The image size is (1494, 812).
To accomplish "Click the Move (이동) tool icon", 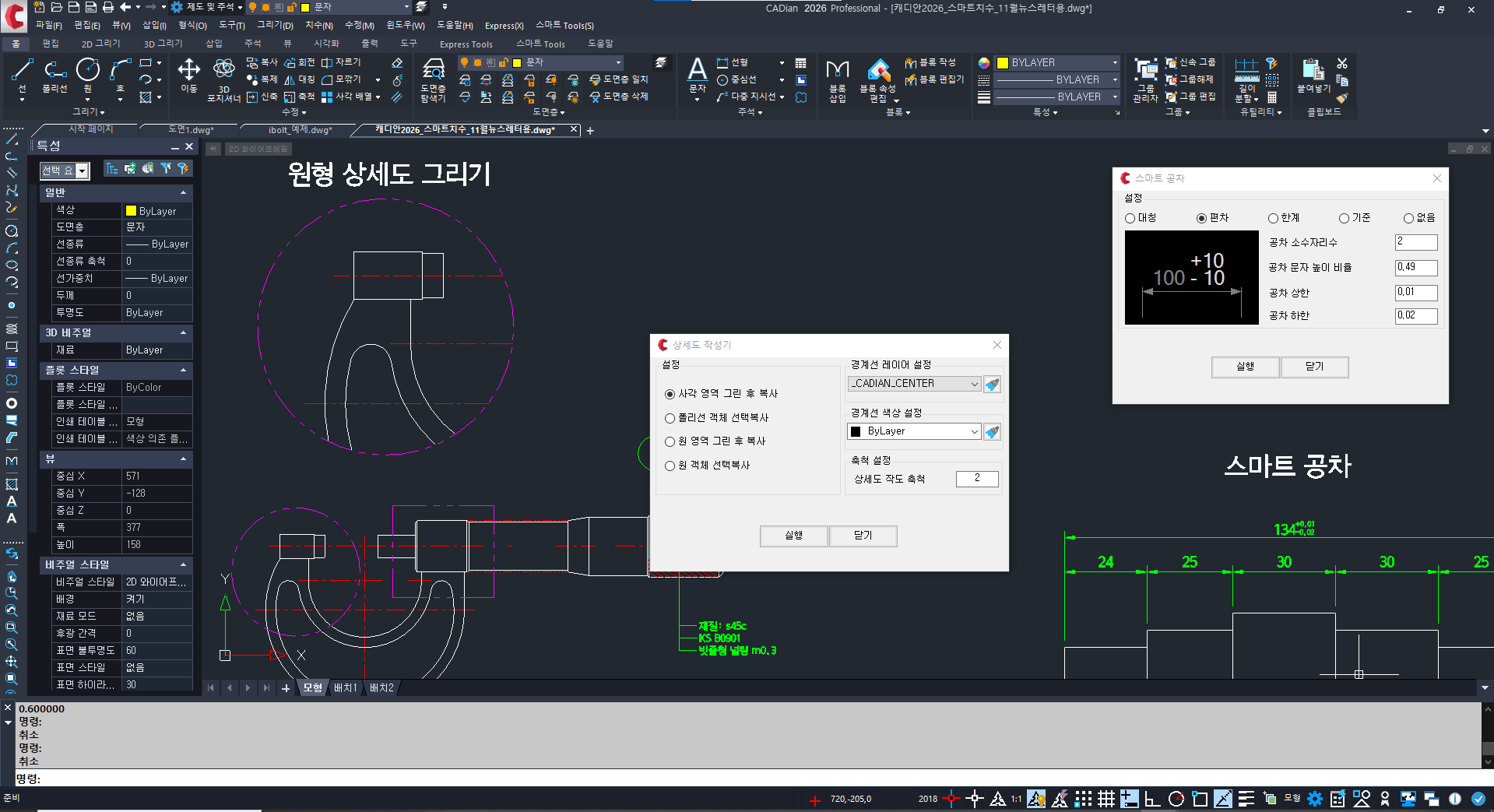I will 188,72.
